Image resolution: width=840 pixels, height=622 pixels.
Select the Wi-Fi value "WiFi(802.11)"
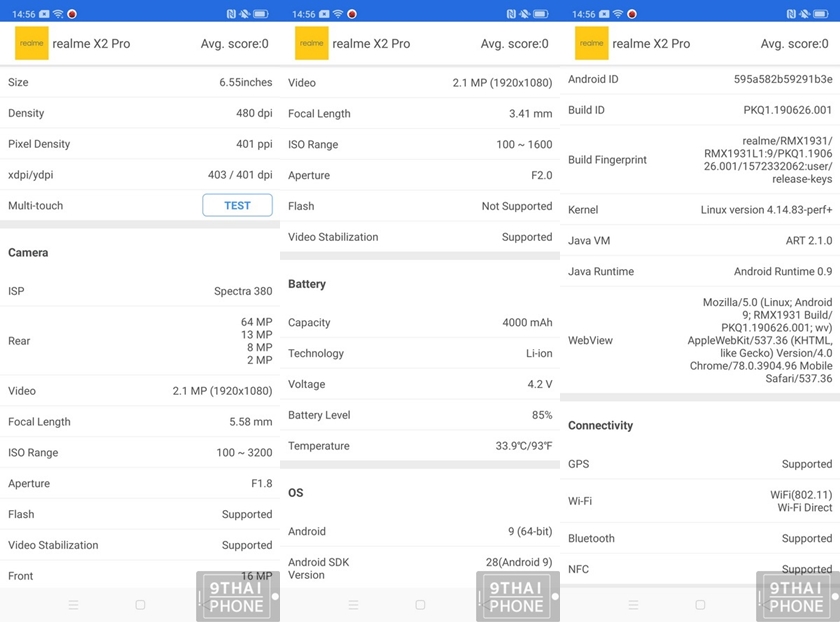coord(801,494)
